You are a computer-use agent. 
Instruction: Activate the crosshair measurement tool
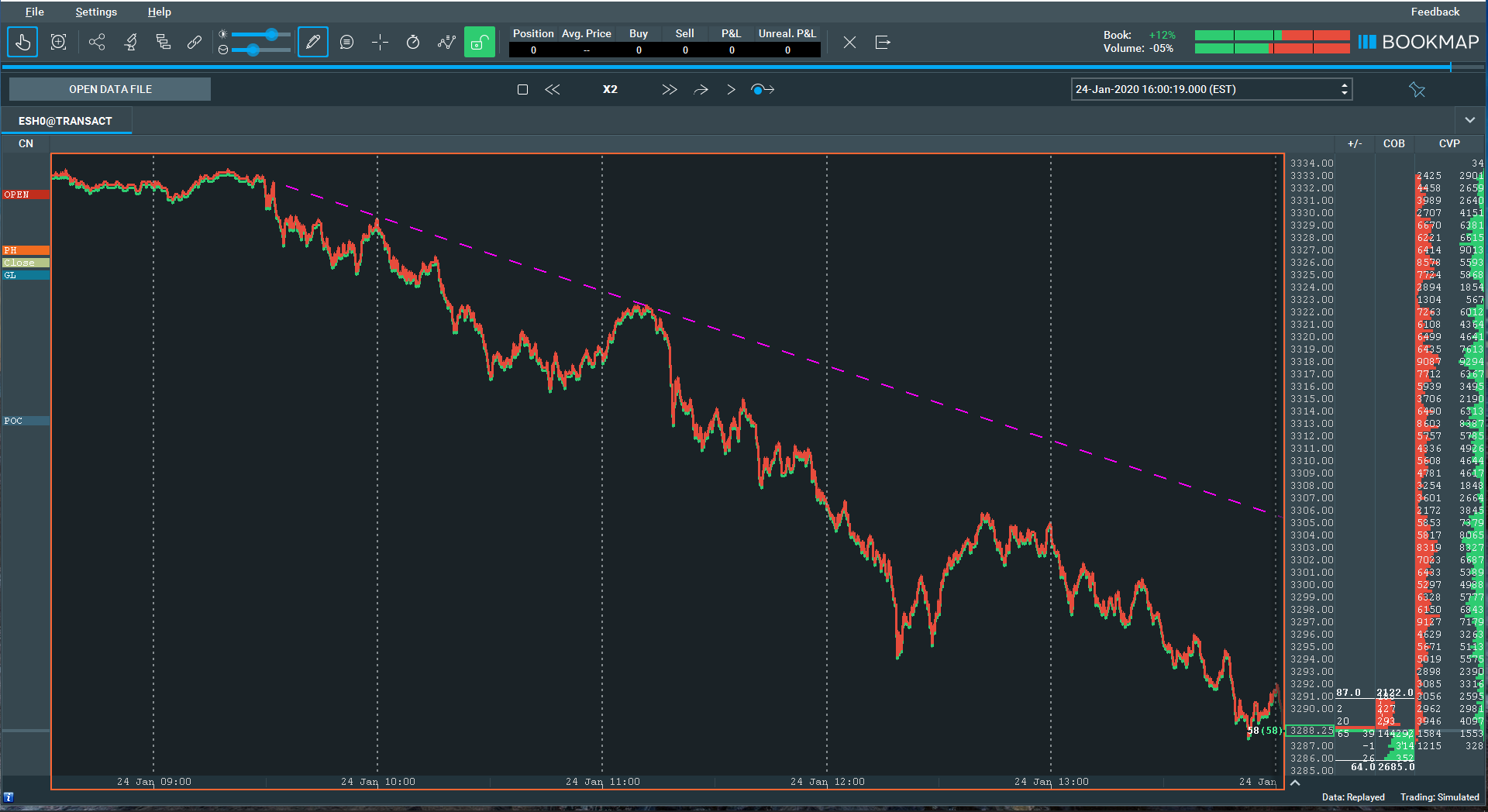pos(380,42)
